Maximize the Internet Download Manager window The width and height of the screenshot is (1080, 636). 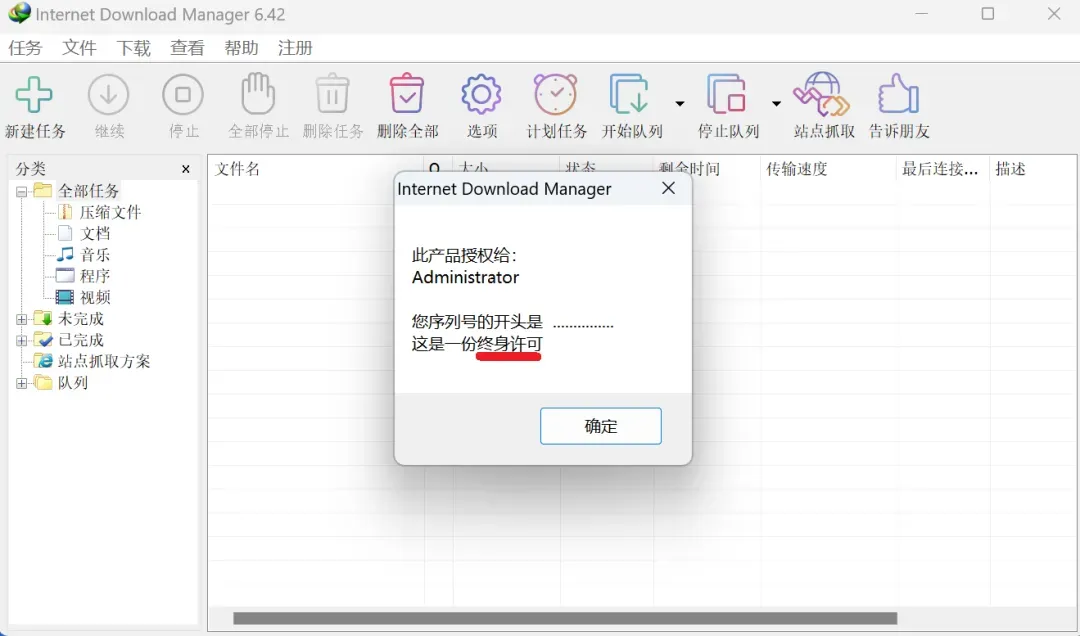[x=988, y=14]
